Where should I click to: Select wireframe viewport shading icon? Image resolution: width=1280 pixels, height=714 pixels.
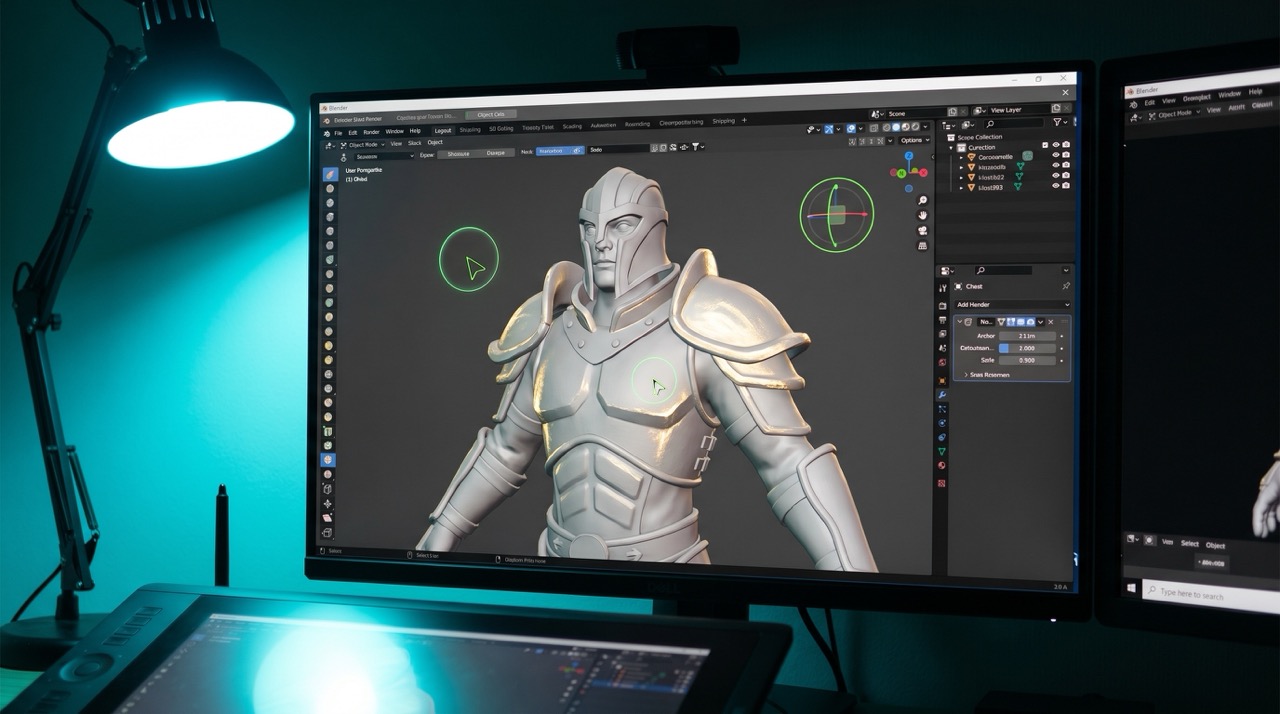[886, 127]
